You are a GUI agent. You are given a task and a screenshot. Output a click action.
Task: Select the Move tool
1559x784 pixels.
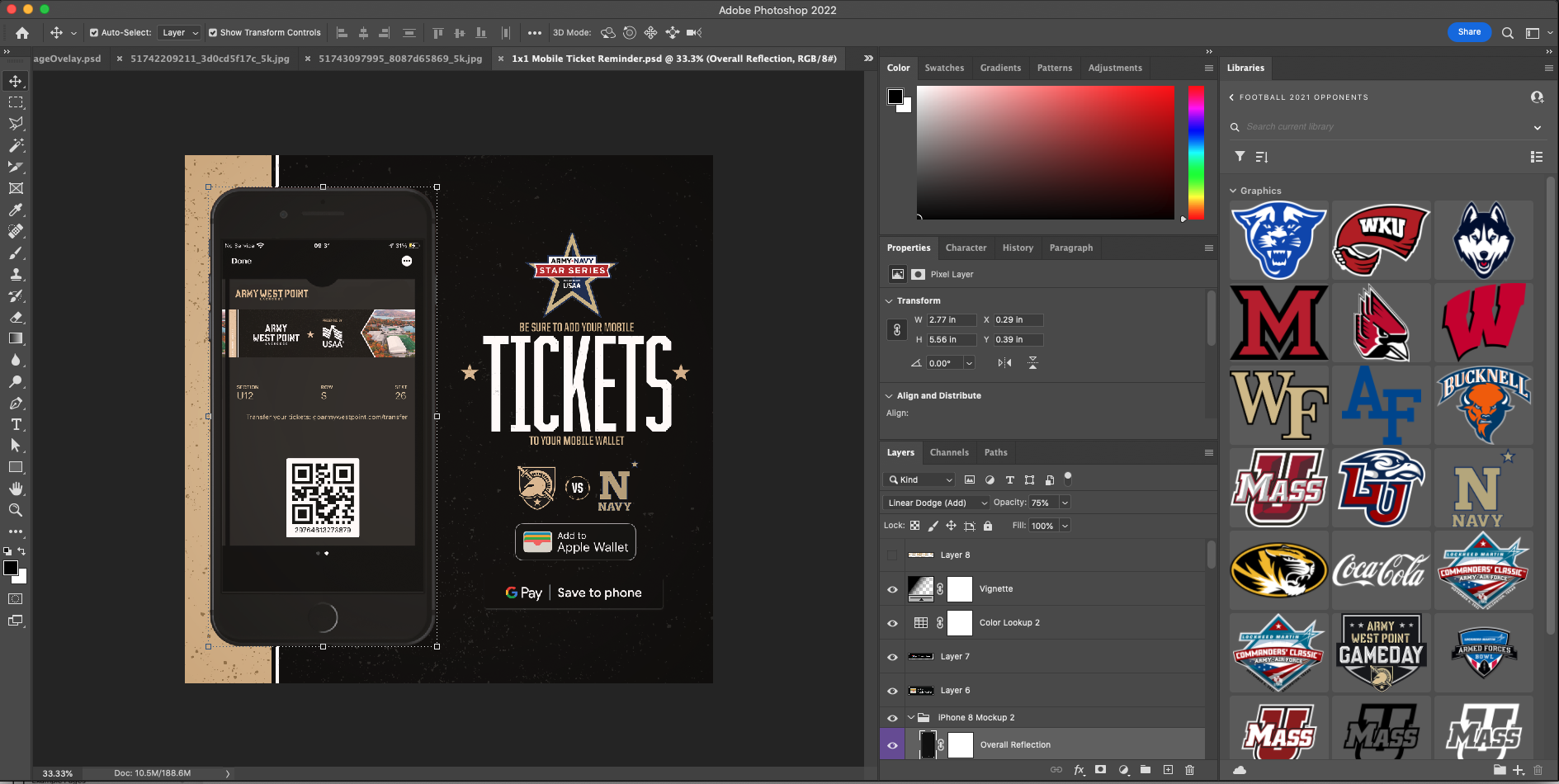(x=16, y=81)
